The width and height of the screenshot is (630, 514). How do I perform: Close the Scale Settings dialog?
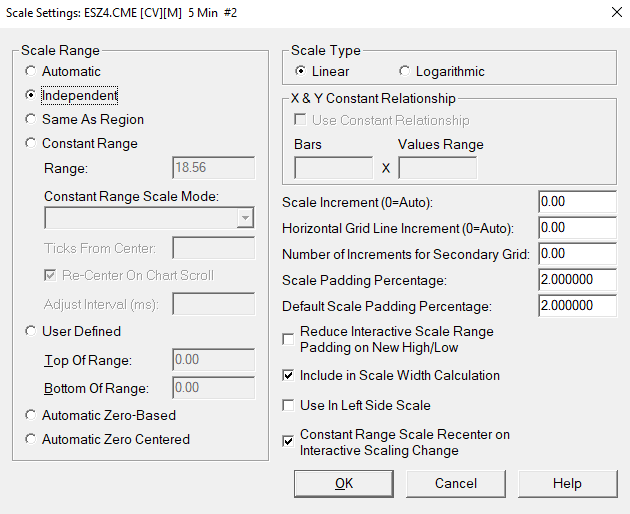pyautogui.click(x=612, y=13)
